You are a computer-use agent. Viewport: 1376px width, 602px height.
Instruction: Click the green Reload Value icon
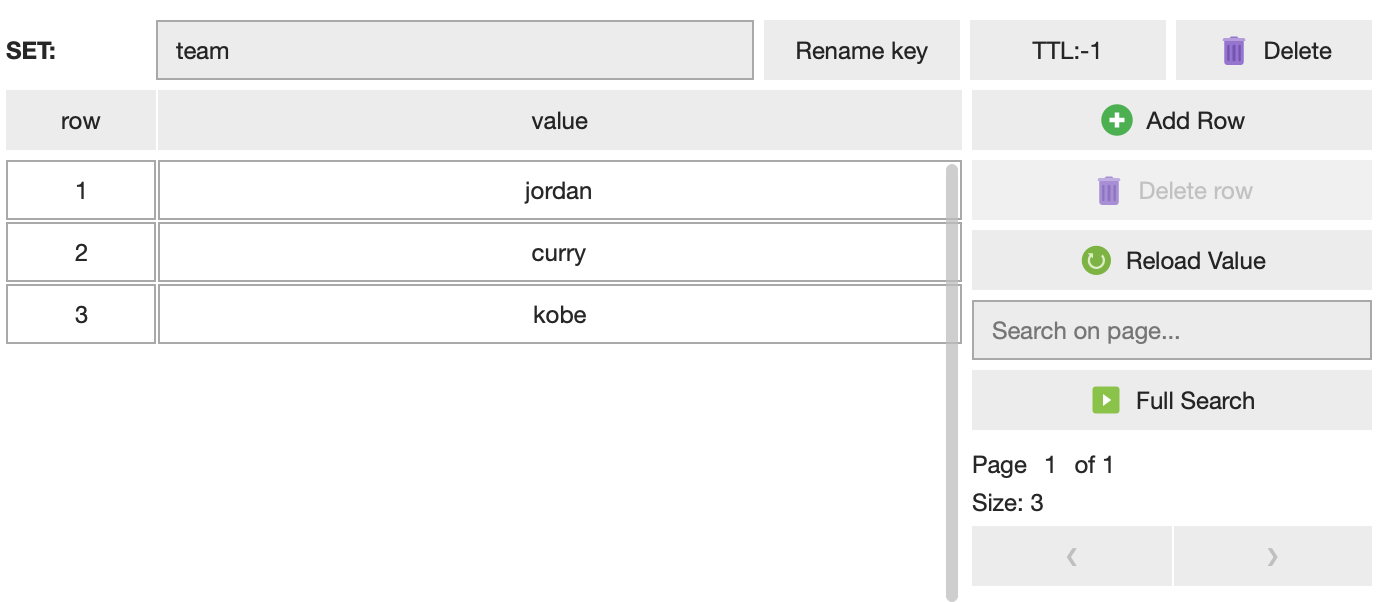(1096, 261)
